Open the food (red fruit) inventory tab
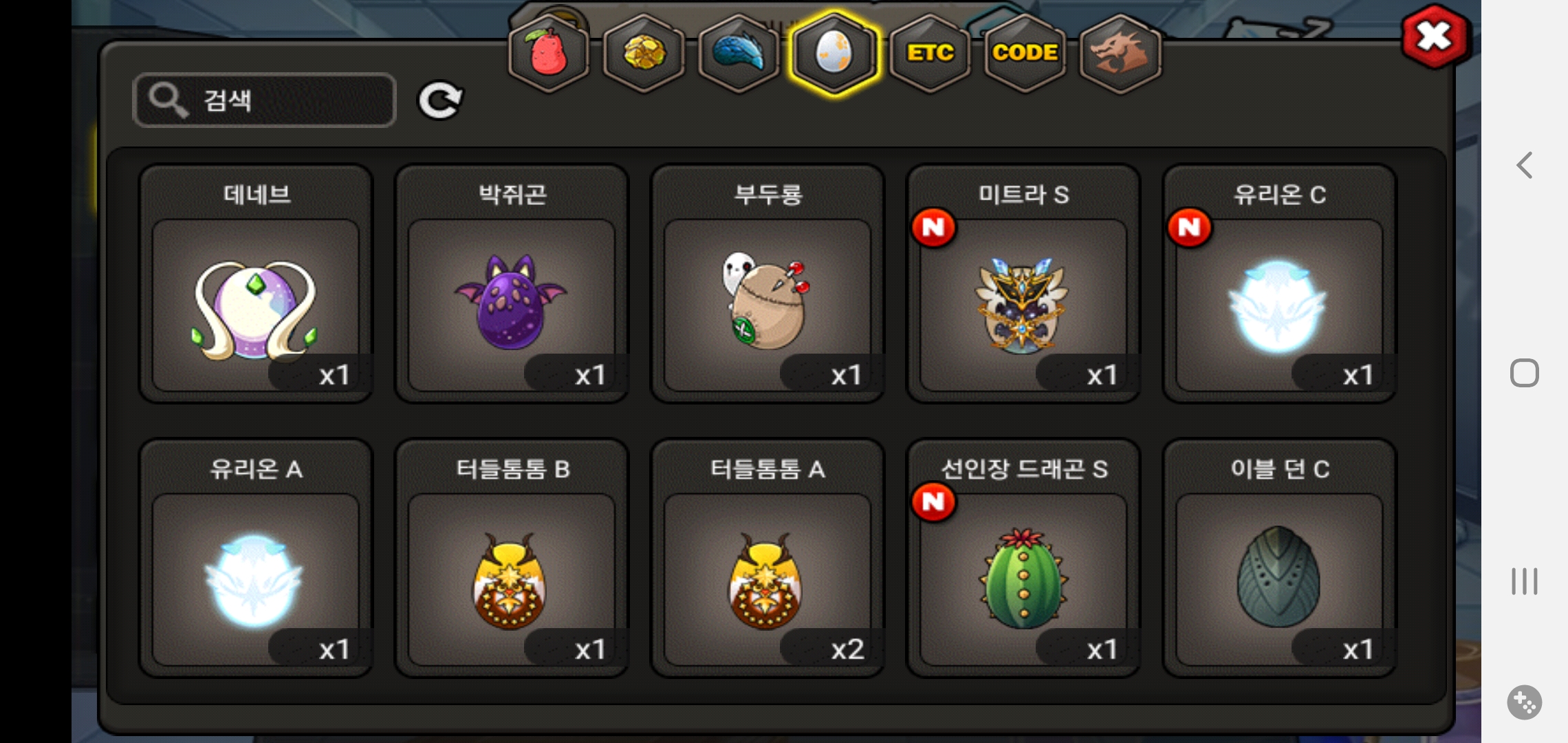 pos(548,53)
